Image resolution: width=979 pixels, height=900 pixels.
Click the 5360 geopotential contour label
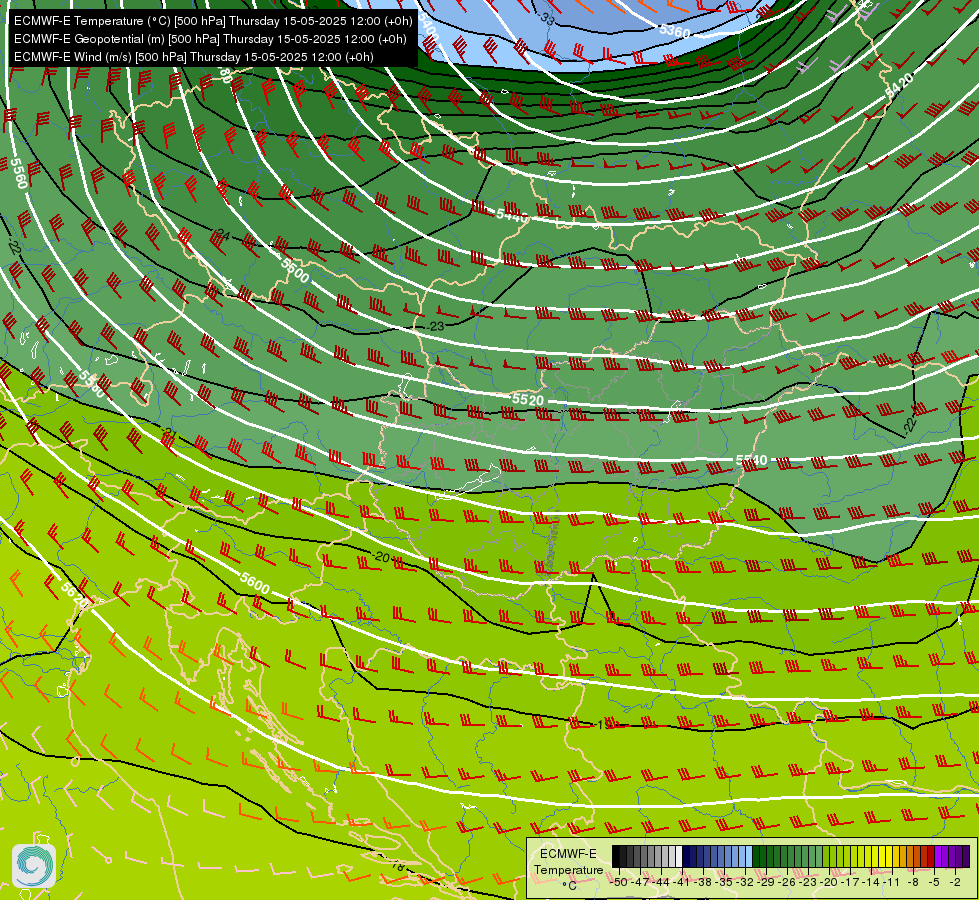pos(675,31)
